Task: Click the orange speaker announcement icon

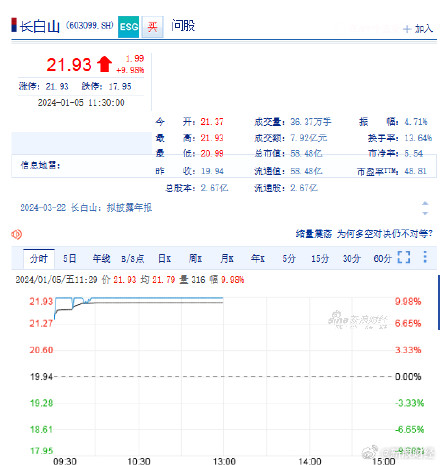Action: click(17, 234)
